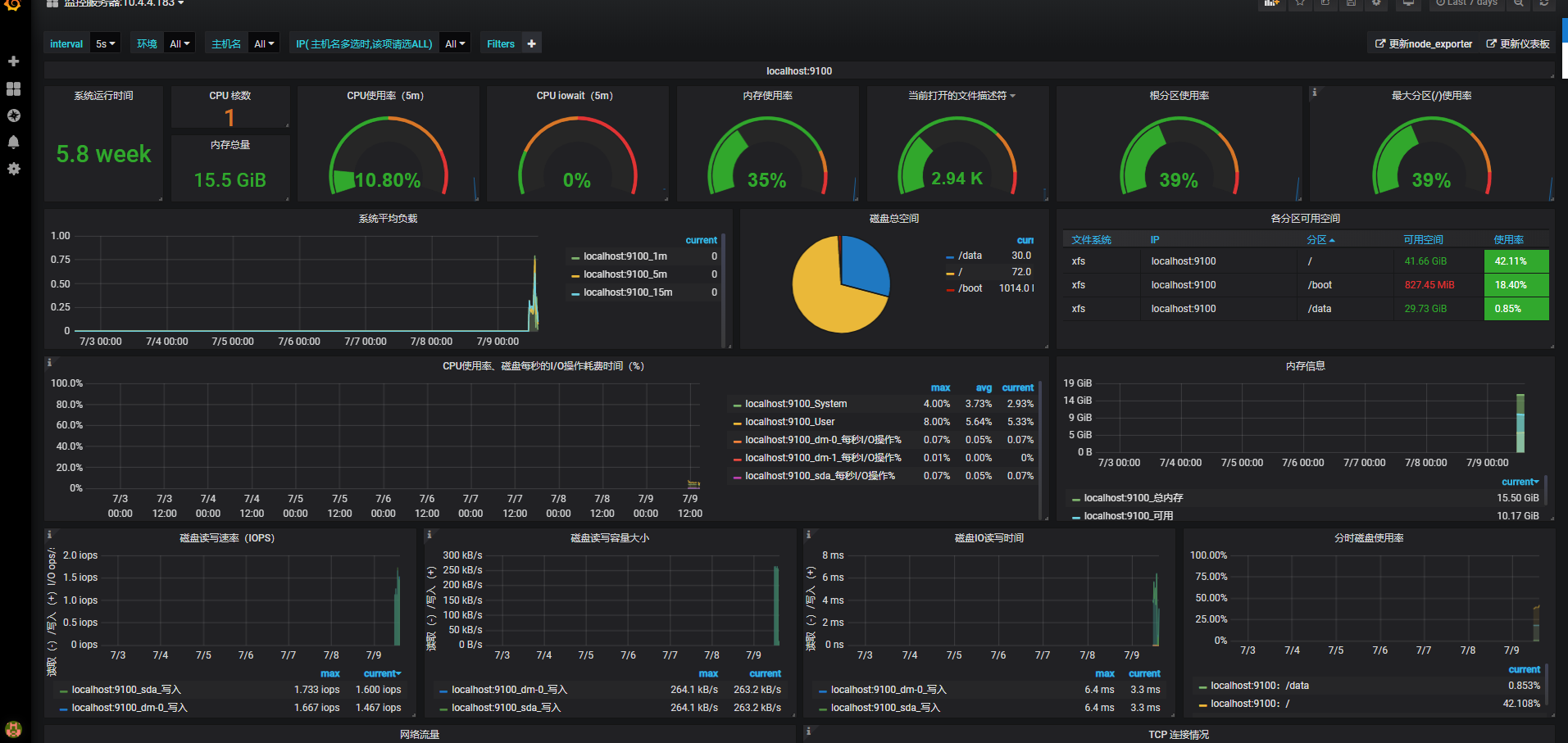Enable TV cycle view mode icon
This screenshot has width=1568, height=743.
pos(1408,4)
